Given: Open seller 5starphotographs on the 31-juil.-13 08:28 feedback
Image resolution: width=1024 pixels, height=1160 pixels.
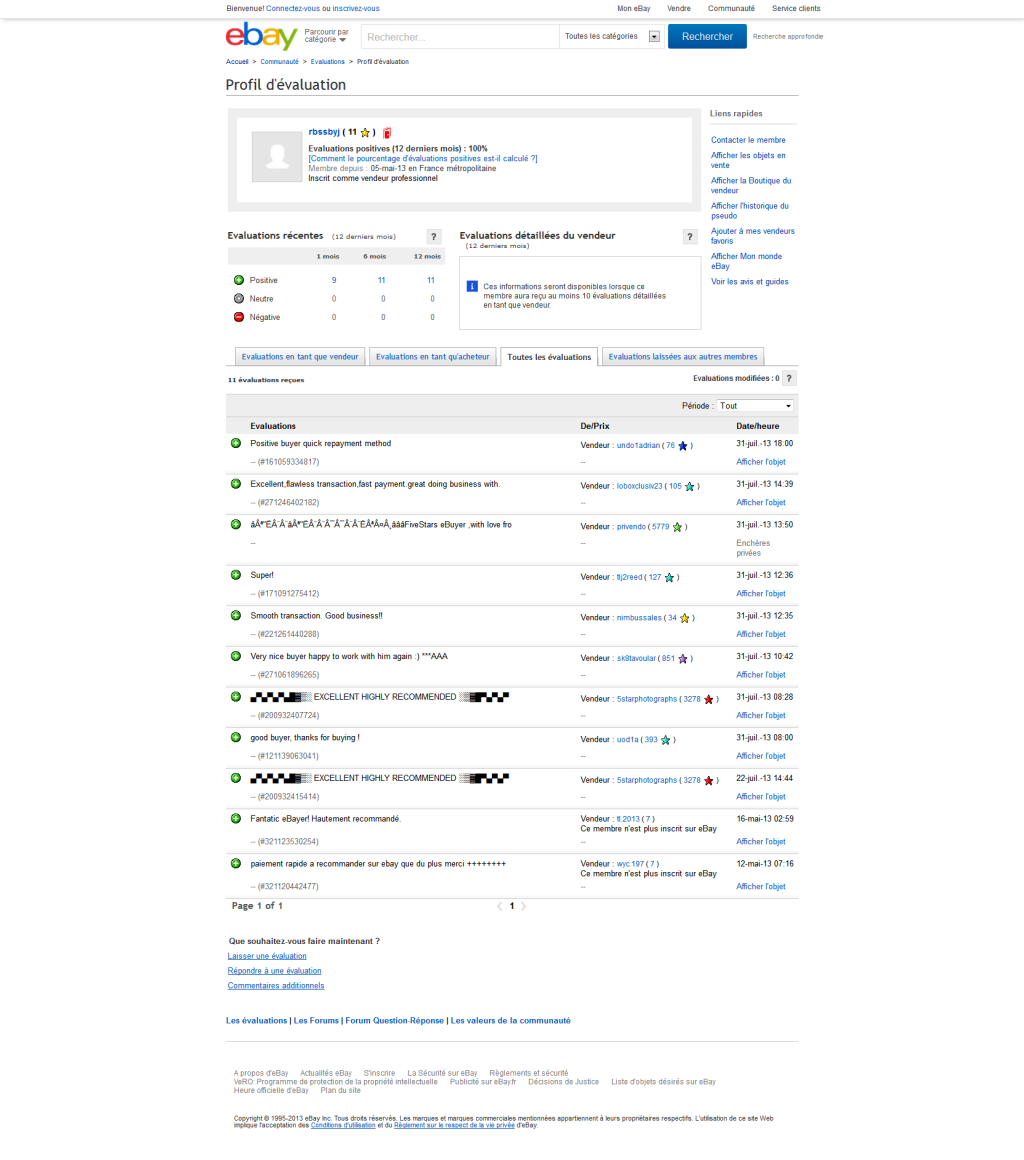Looking at the screenshot, I should (647, 699).
